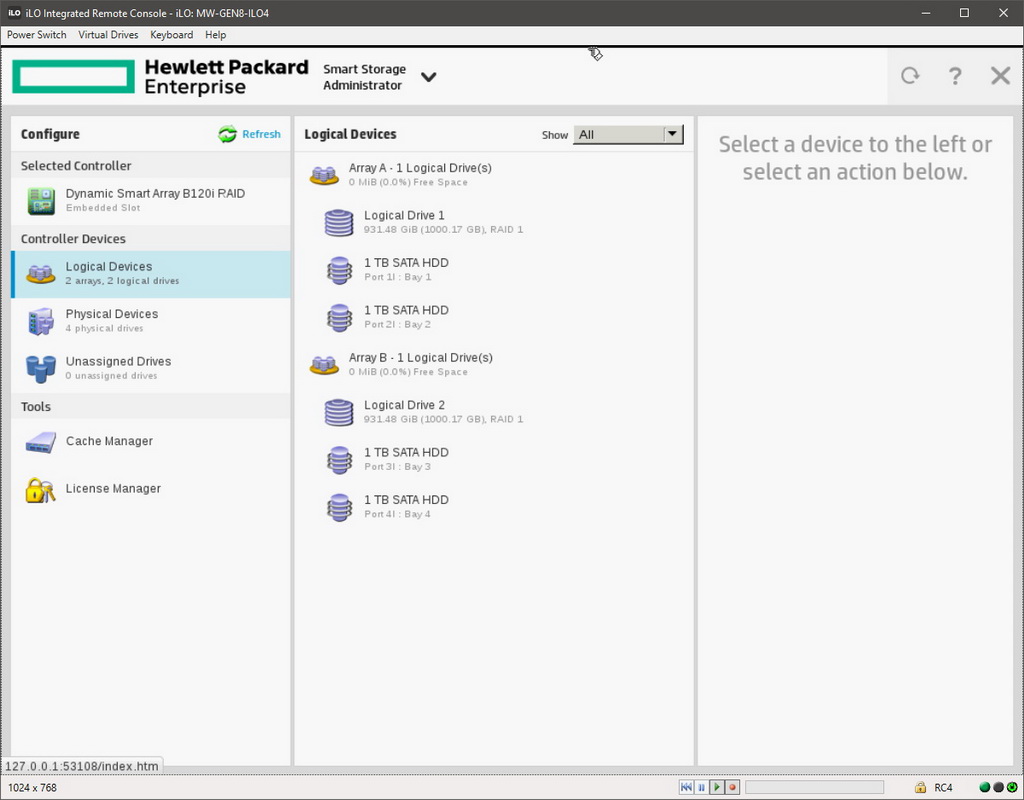Click the drive icon for Port 3I Bay 3
1024x800 pixels.
pyautogui.click(x=339, y=460)
